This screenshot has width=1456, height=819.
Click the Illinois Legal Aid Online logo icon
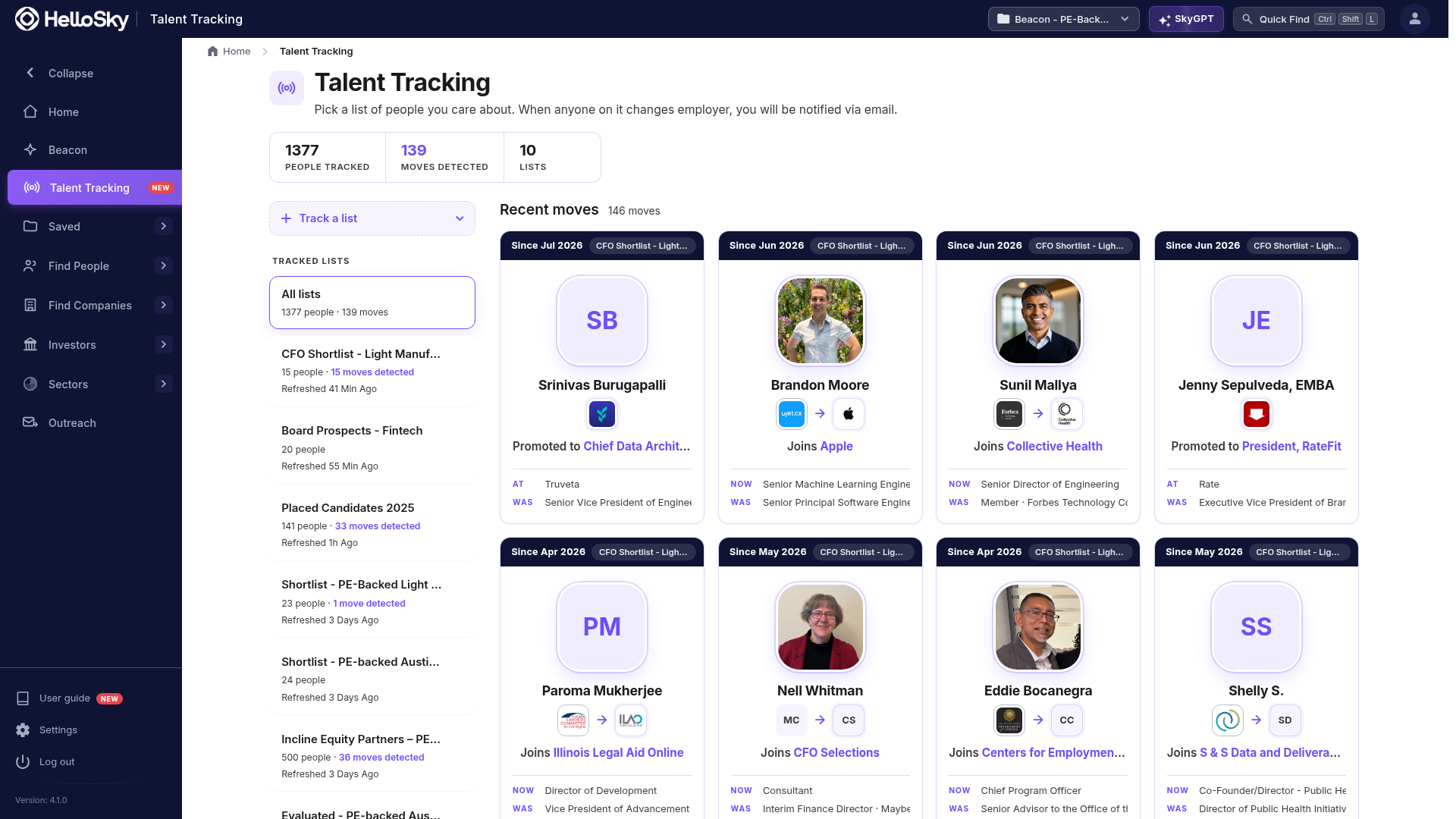[631, 720]
